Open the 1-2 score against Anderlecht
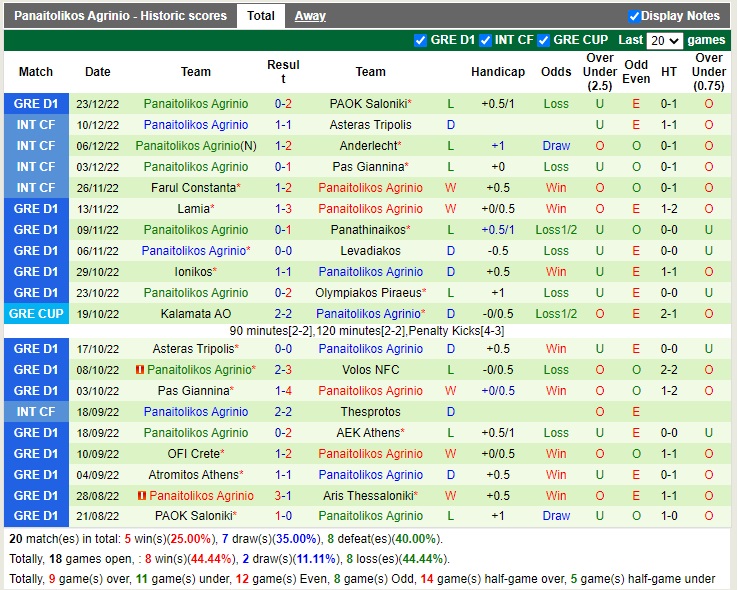The width and height of the screenshot is (738, 590). [x=283, y=146]
